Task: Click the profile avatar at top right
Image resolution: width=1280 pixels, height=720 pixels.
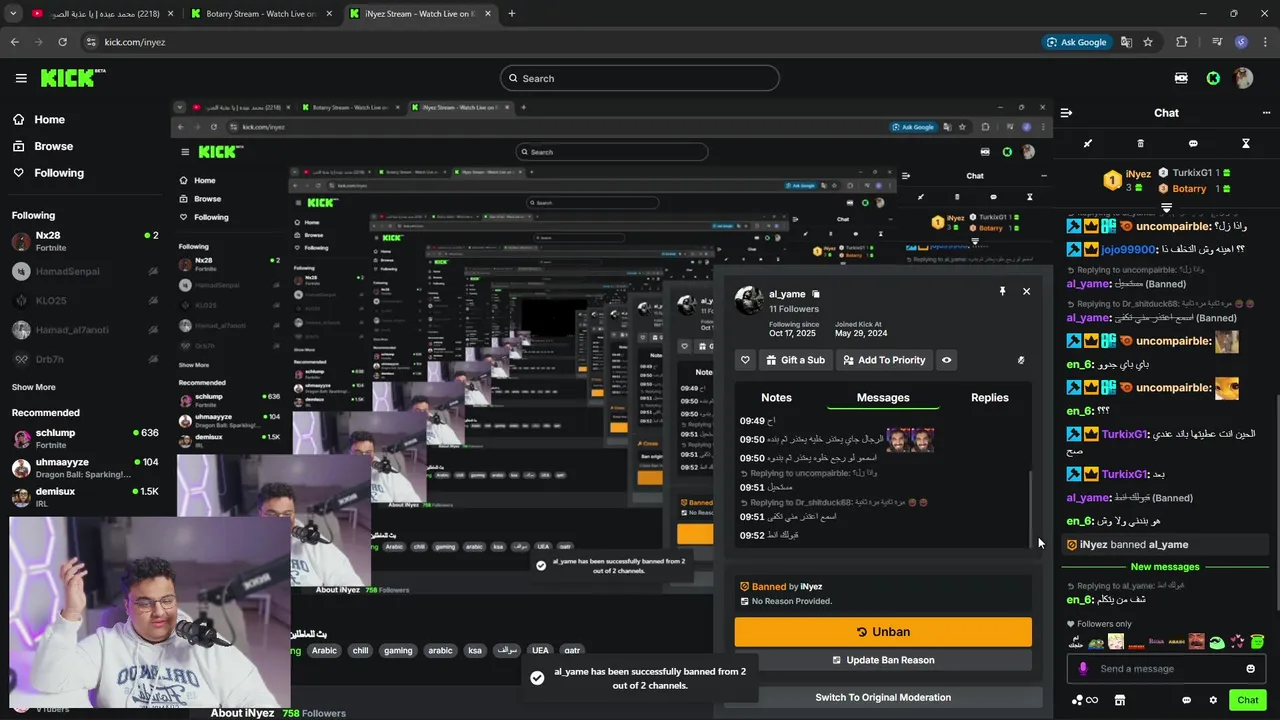Action: pyautogui.click(x=1243, y=78)
